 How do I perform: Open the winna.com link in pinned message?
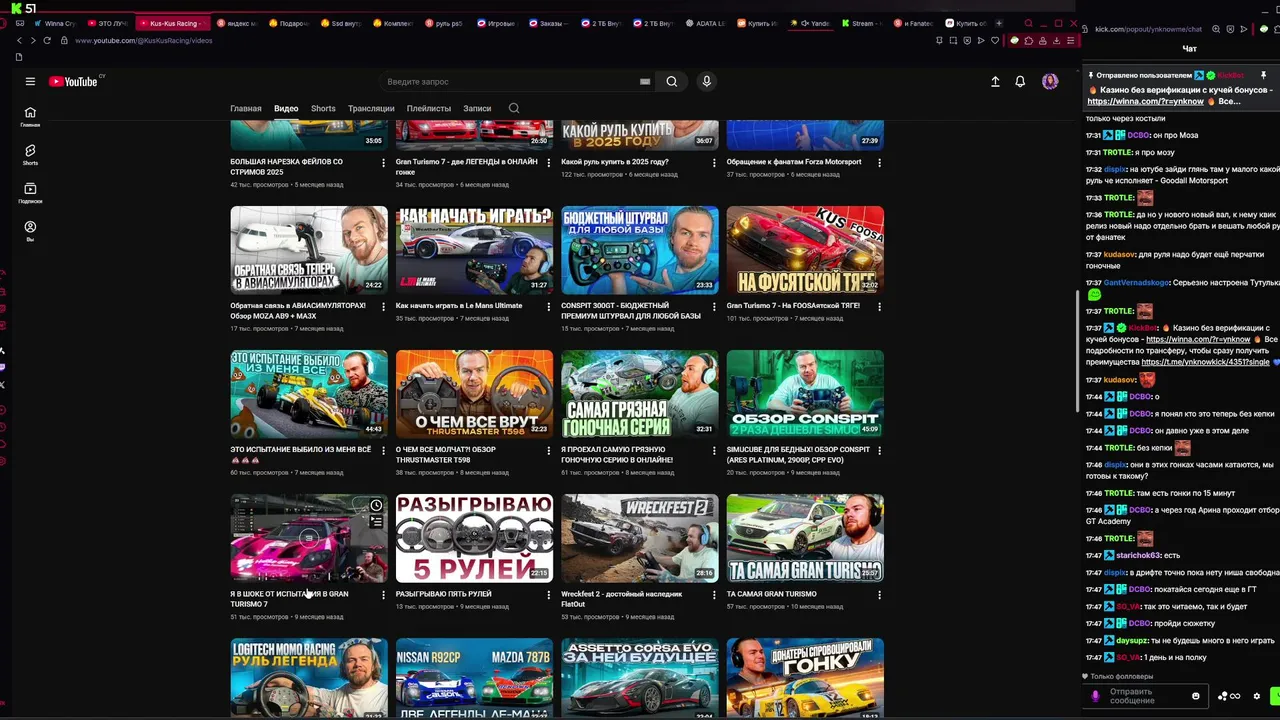coord(1146,101)
